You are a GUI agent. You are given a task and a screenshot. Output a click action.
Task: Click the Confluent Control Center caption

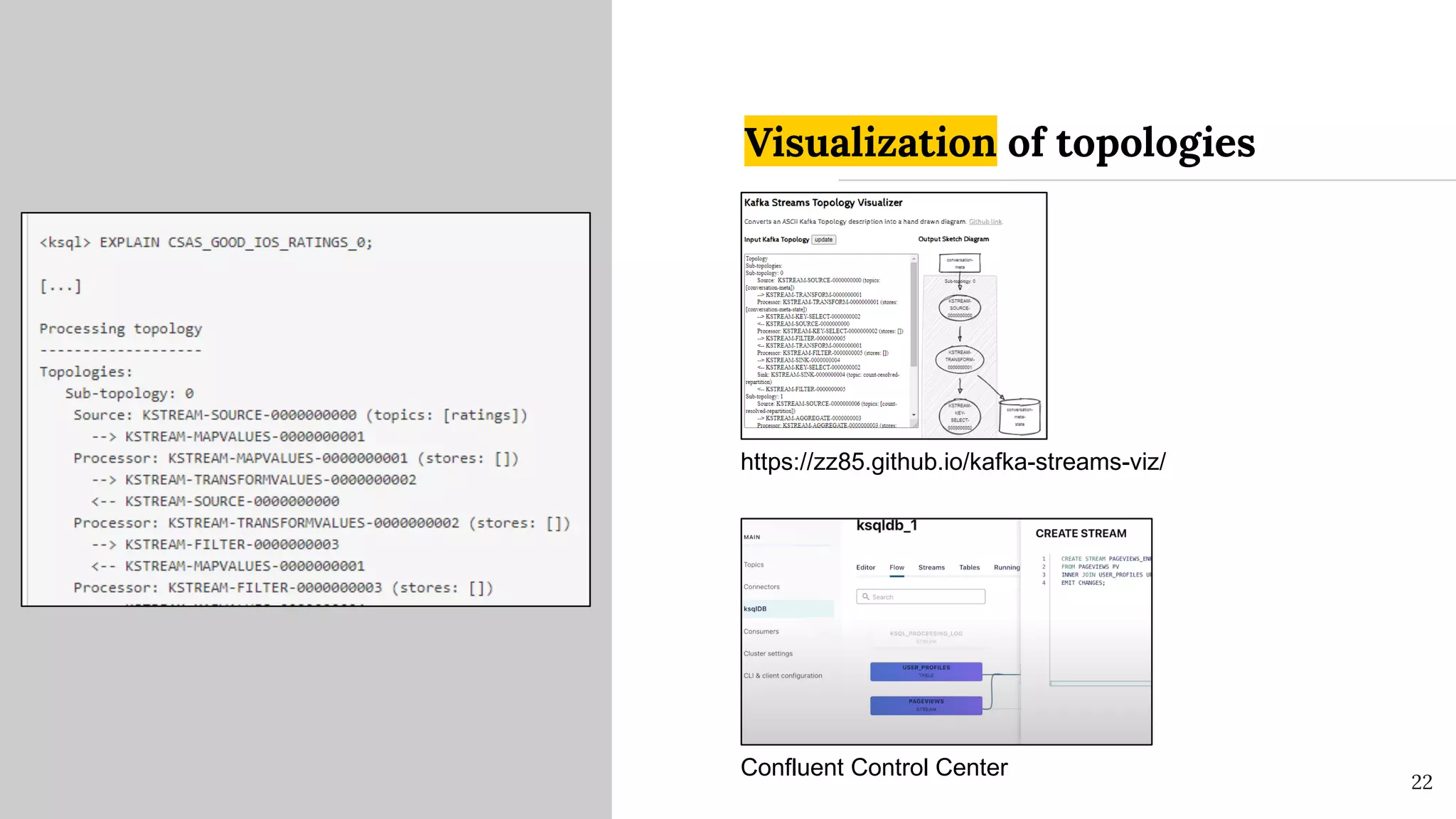(874, 768)
